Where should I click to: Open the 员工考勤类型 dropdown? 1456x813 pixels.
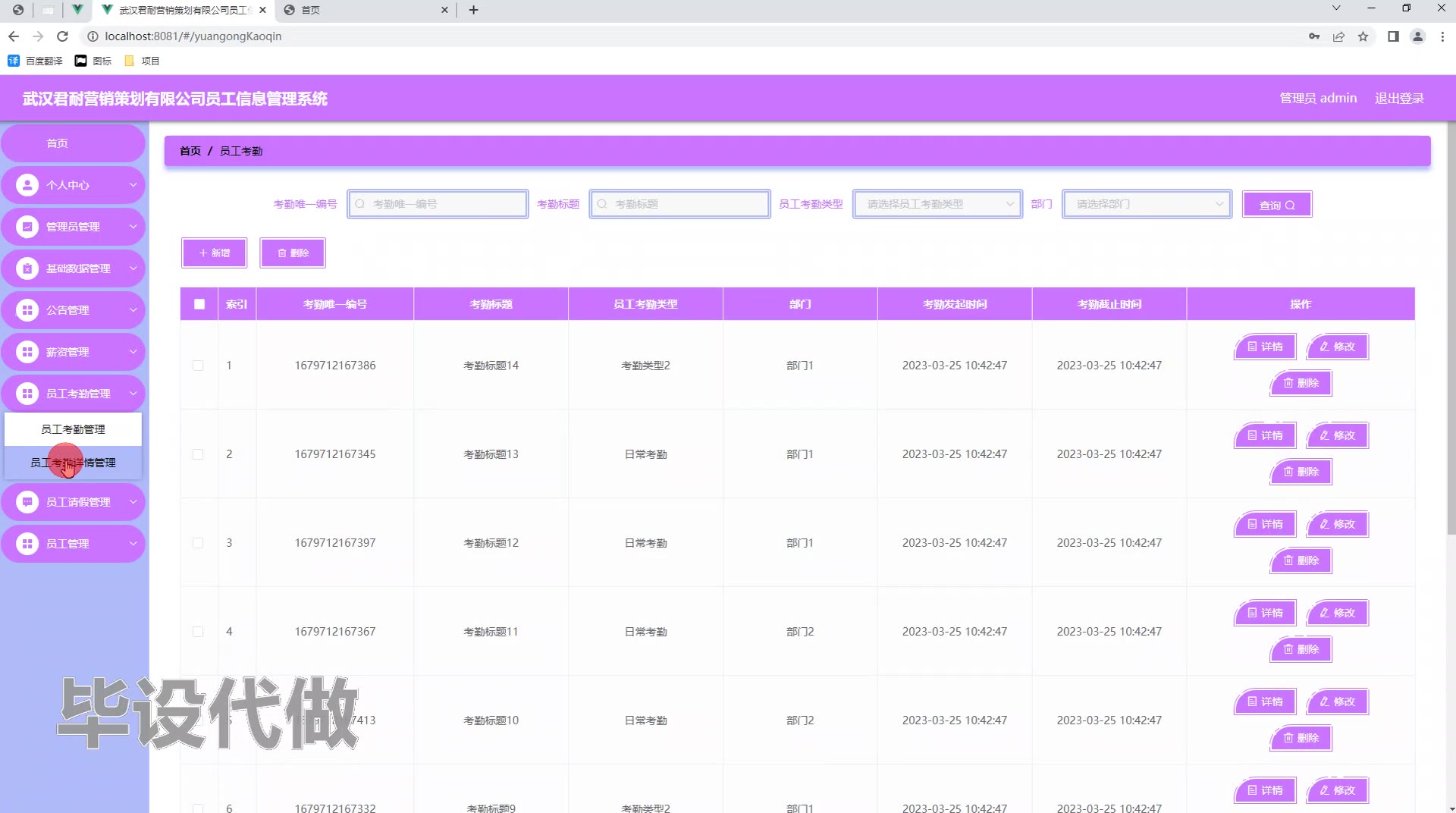point(938,204)
